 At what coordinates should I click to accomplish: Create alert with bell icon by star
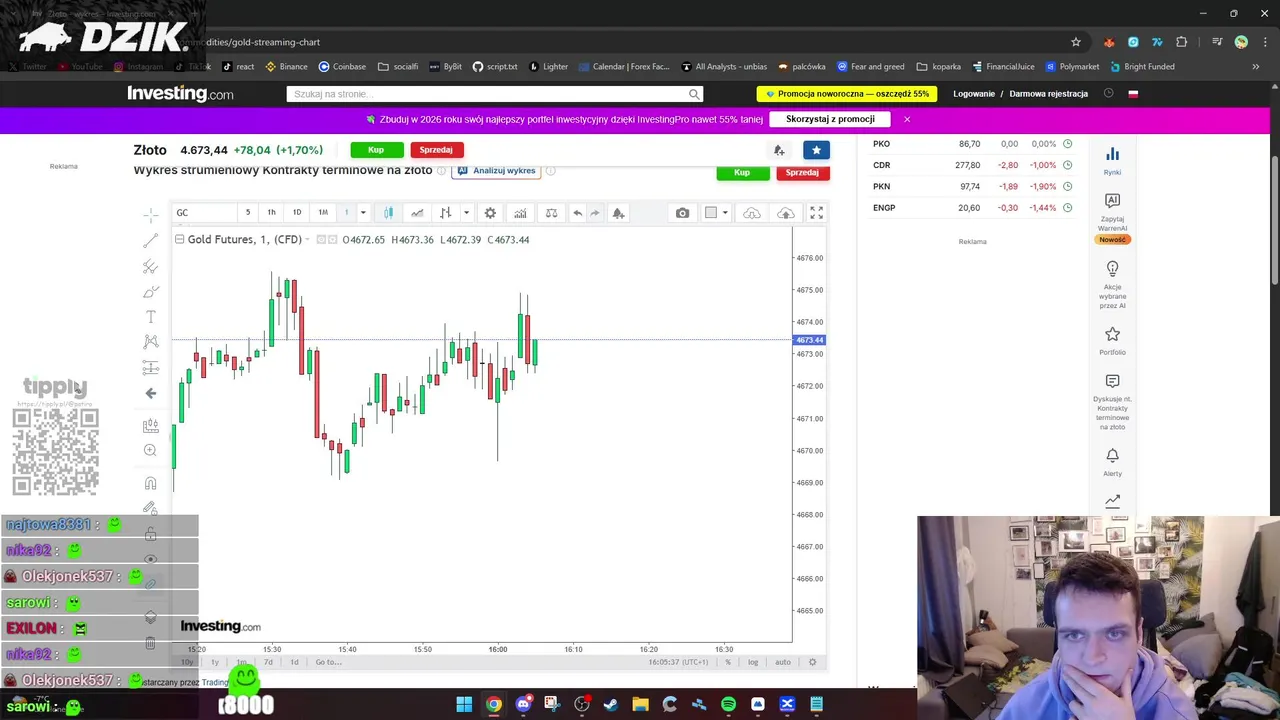pos(779,150)
